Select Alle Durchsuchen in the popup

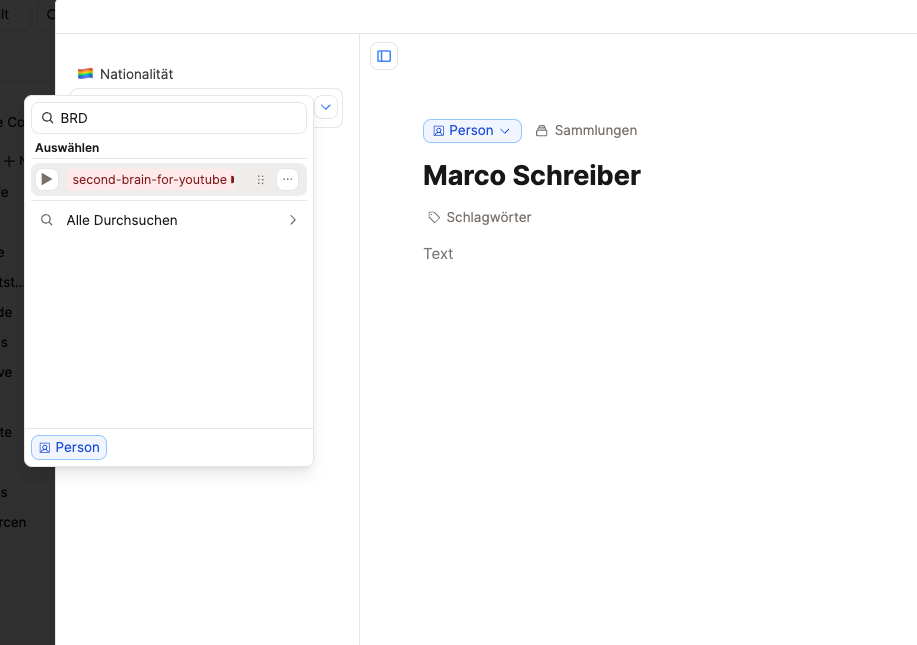[x=122, y=220]
